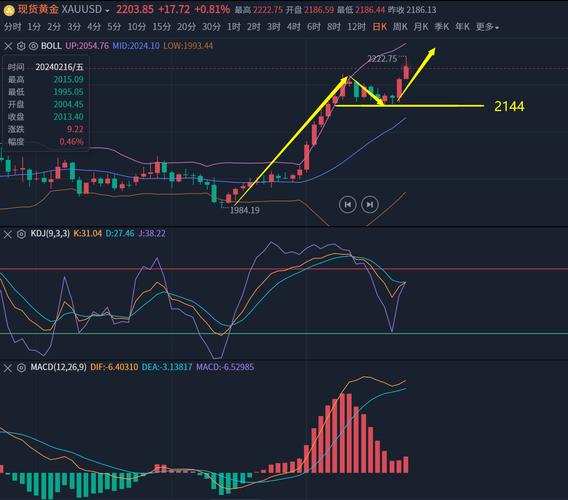Click the BOLL indicator name label
The height and width of the screenshot is (500, 568).
[51, 46]
